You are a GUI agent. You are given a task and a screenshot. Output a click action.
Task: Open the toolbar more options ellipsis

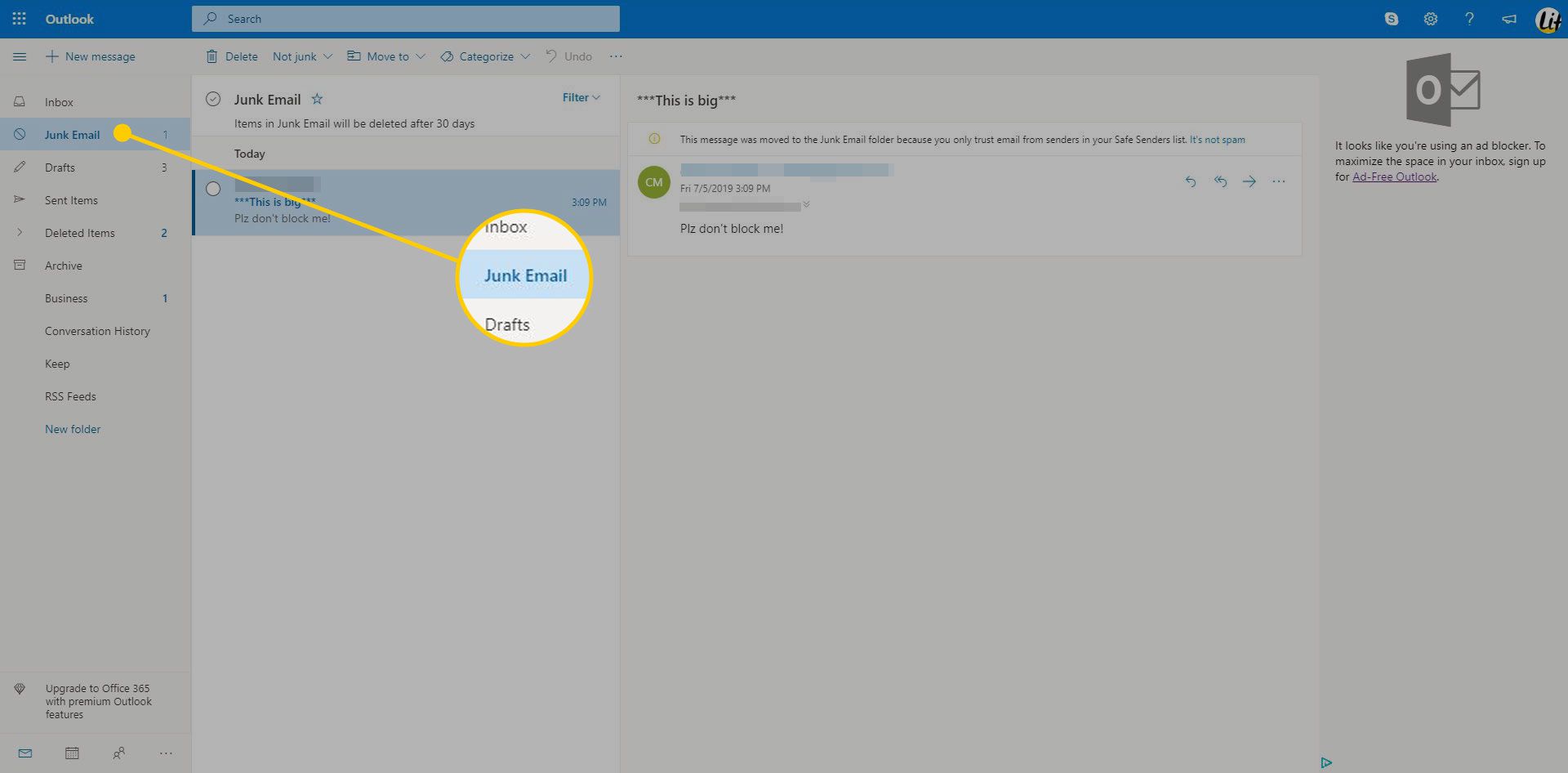(616, 56)
